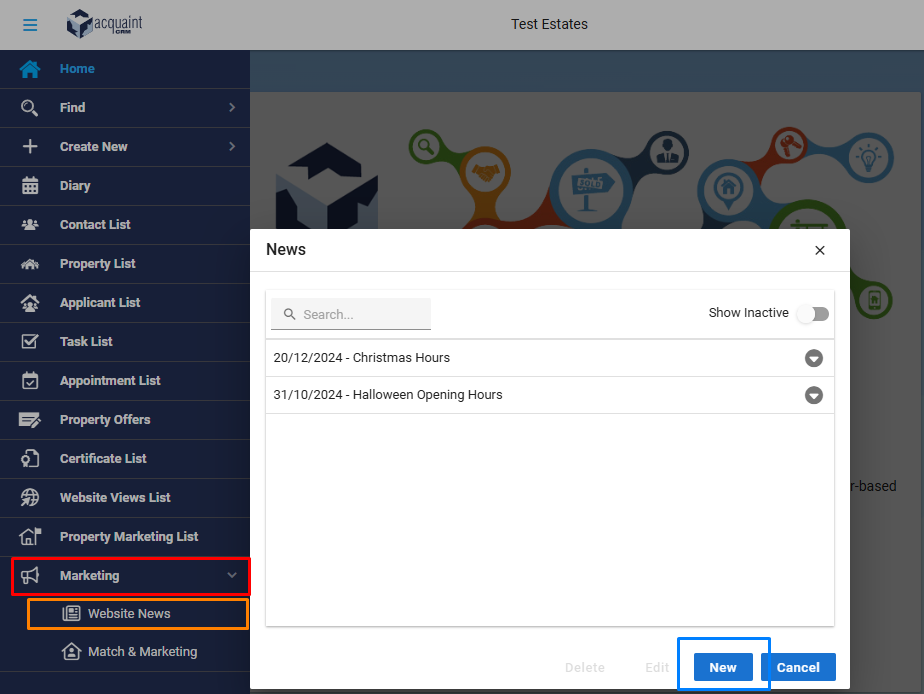Screen dimensions: 924x694
Task: Click the Create New plus icon
Action: (x=30, y=147)
